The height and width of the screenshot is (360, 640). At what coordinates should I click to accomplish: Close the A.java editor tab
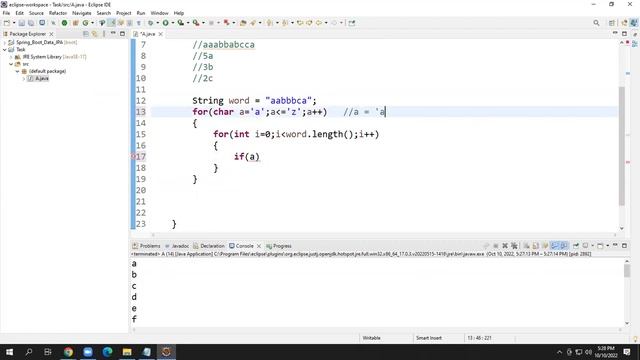pyautogui.click(x=161, y=34)
